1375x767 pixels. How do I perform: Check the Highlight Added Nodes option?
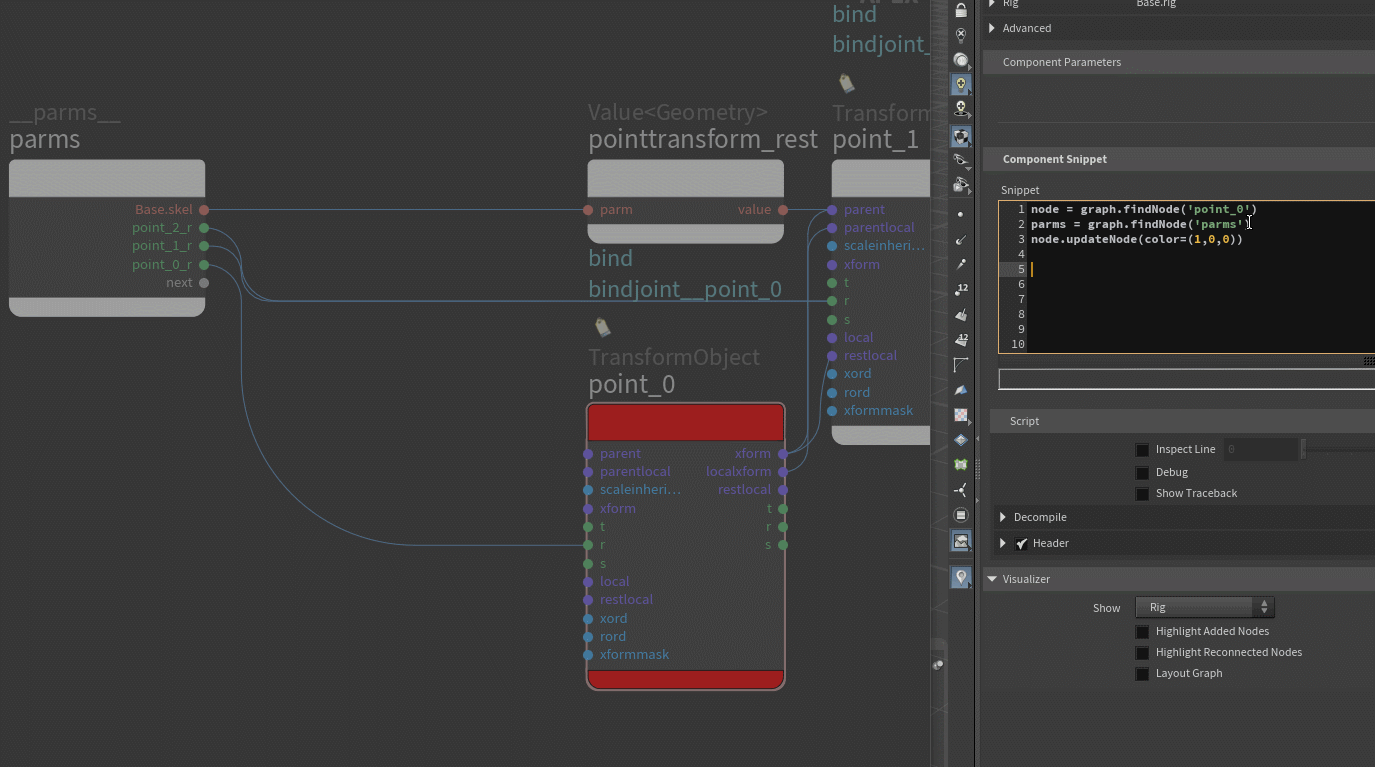coord(1142,632)
